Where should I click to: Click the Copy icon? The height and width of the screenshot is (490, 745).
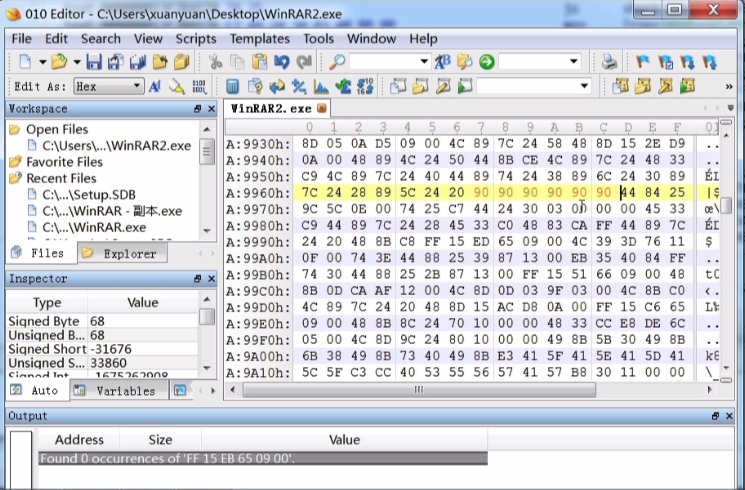pos(237,62)
